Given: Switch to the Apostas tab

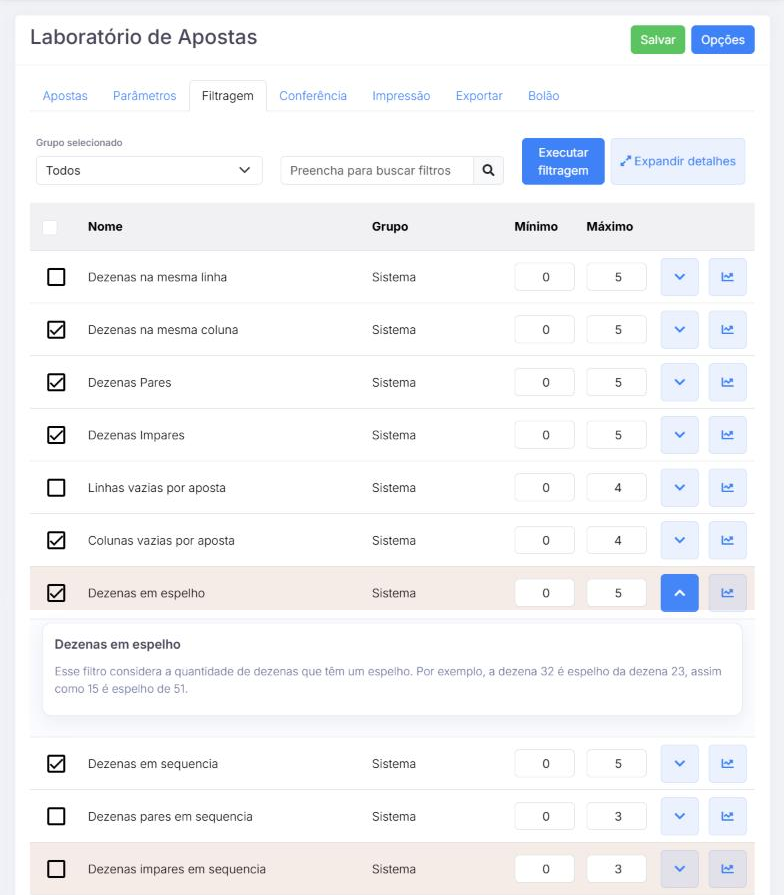Looking at the screenshot, I should pyautogui.click(x=65, y=96).
